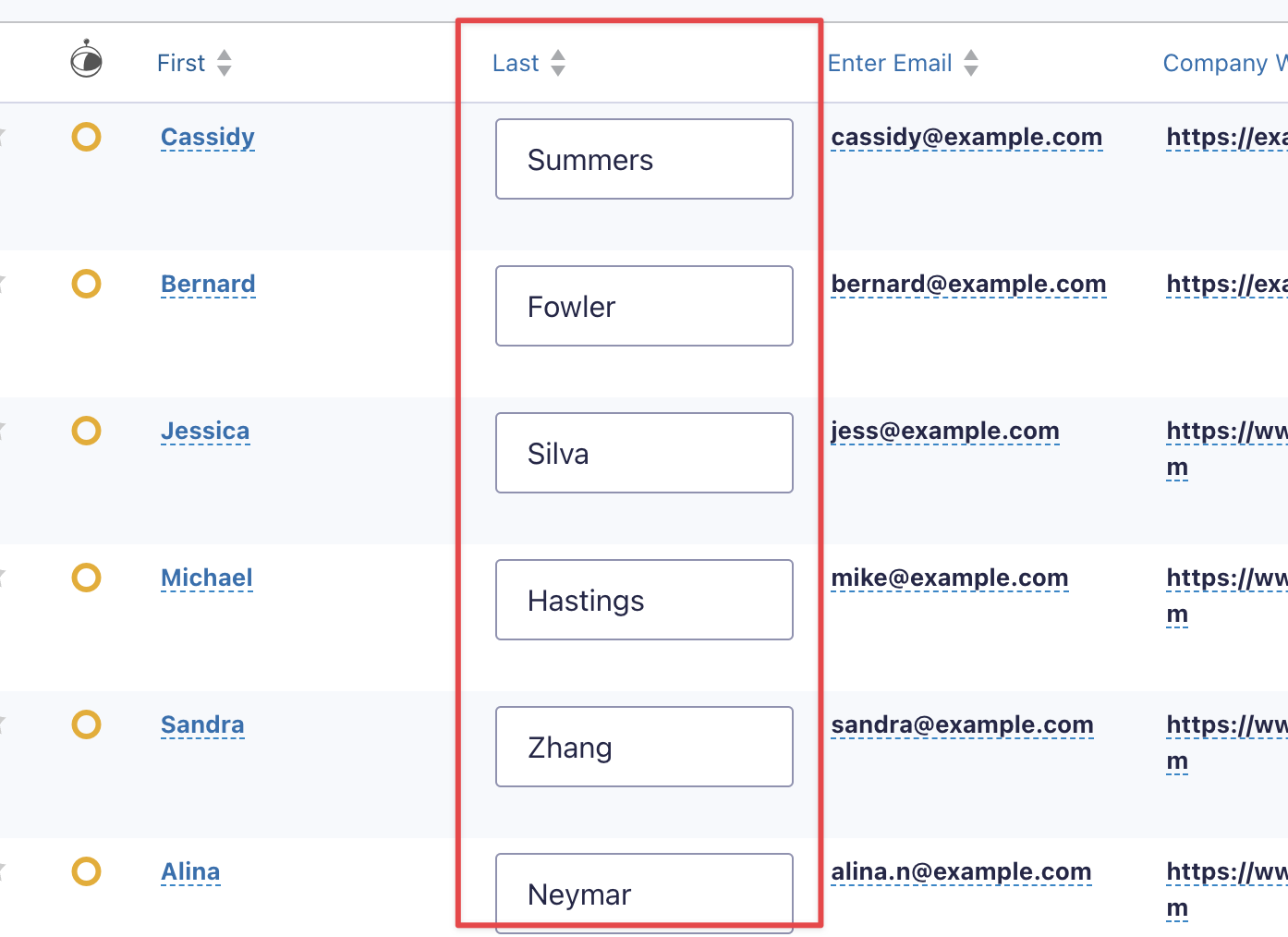The width and height of the screenshot is (1288, 937).
Task: Open the cassidy@example.com email link
Action: (966, 137)
